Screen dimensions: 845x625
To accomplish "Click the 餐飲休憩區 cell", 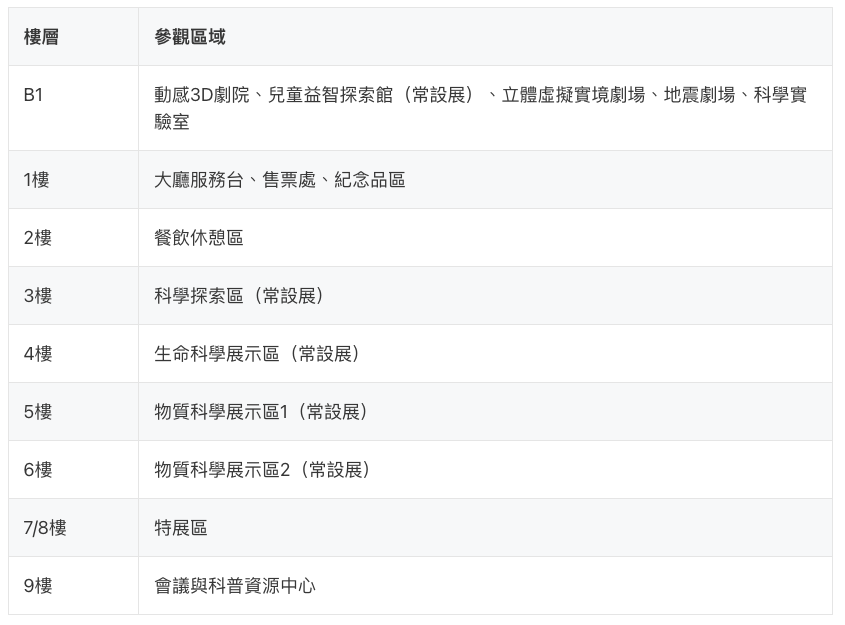I will click(199, 238).
